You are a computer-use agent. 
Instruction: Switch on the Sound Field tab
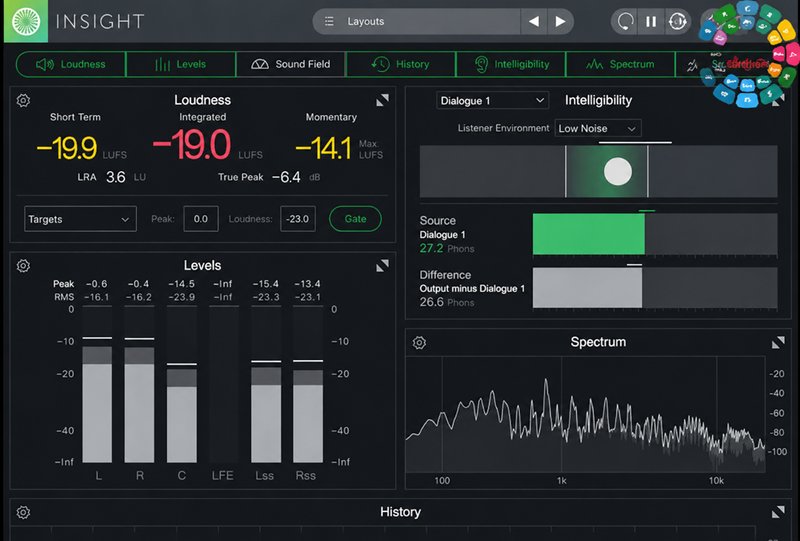pos(291,64)
